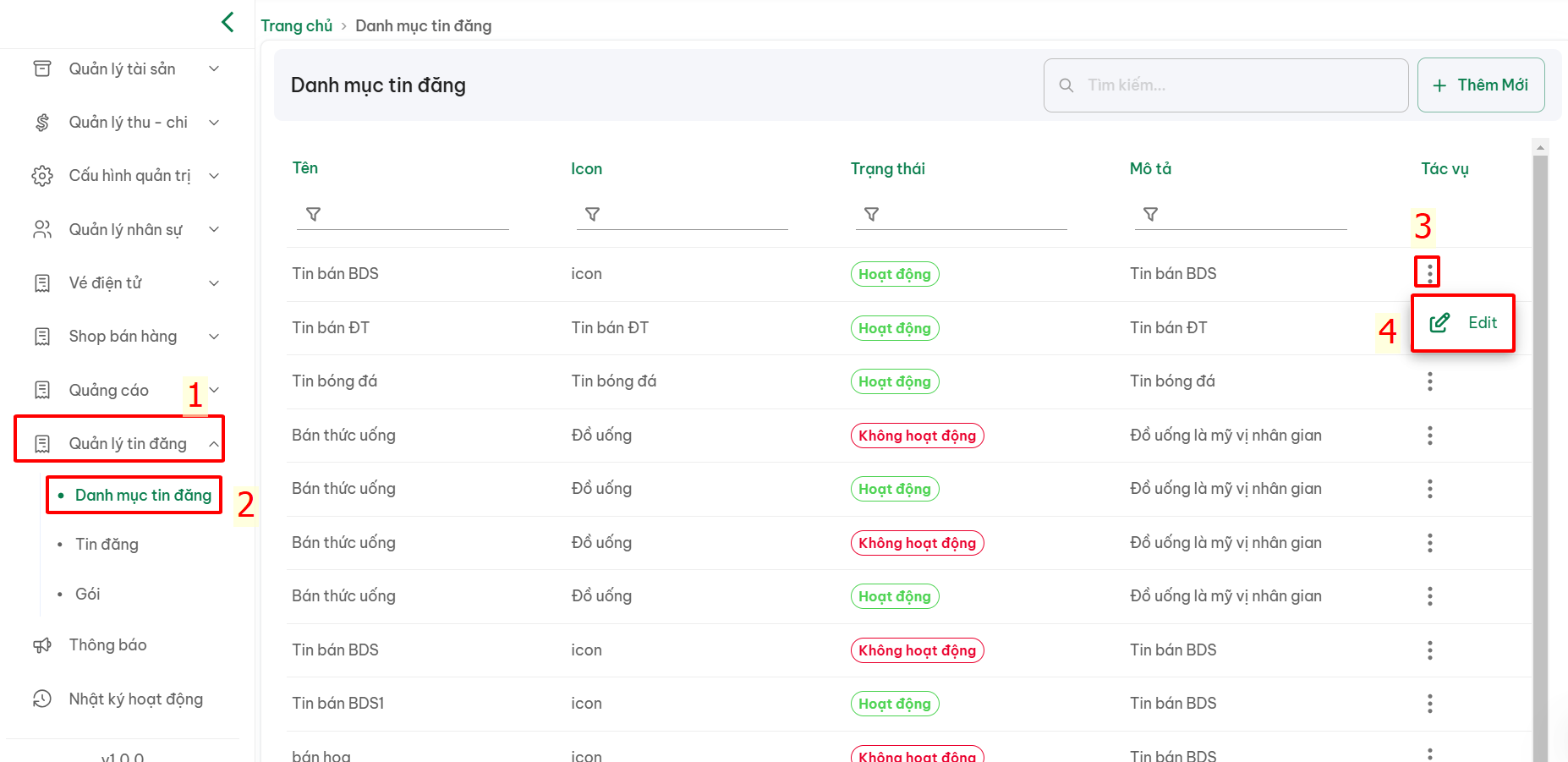Screen dimensions: 1568x762
Task: Click the Thêm Mới button
Action: [1480, 85]
